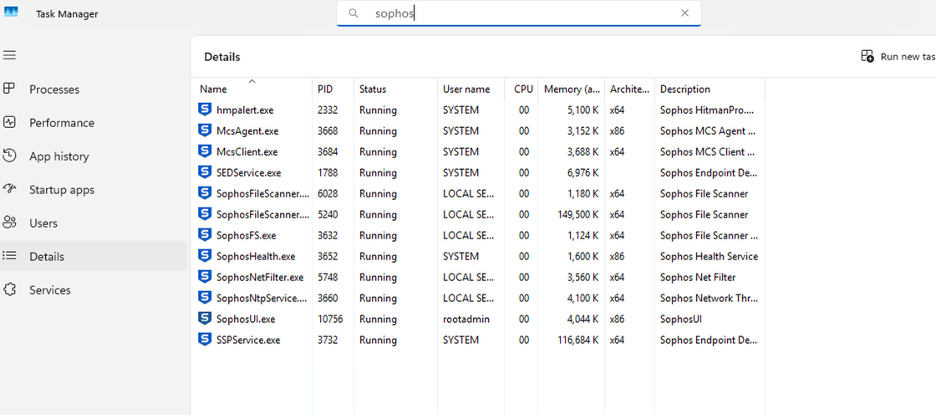The height and width of the screenshot is (416, 936).
Task: Click the 149,500 K memory value
Action: [x=577, y=214]
